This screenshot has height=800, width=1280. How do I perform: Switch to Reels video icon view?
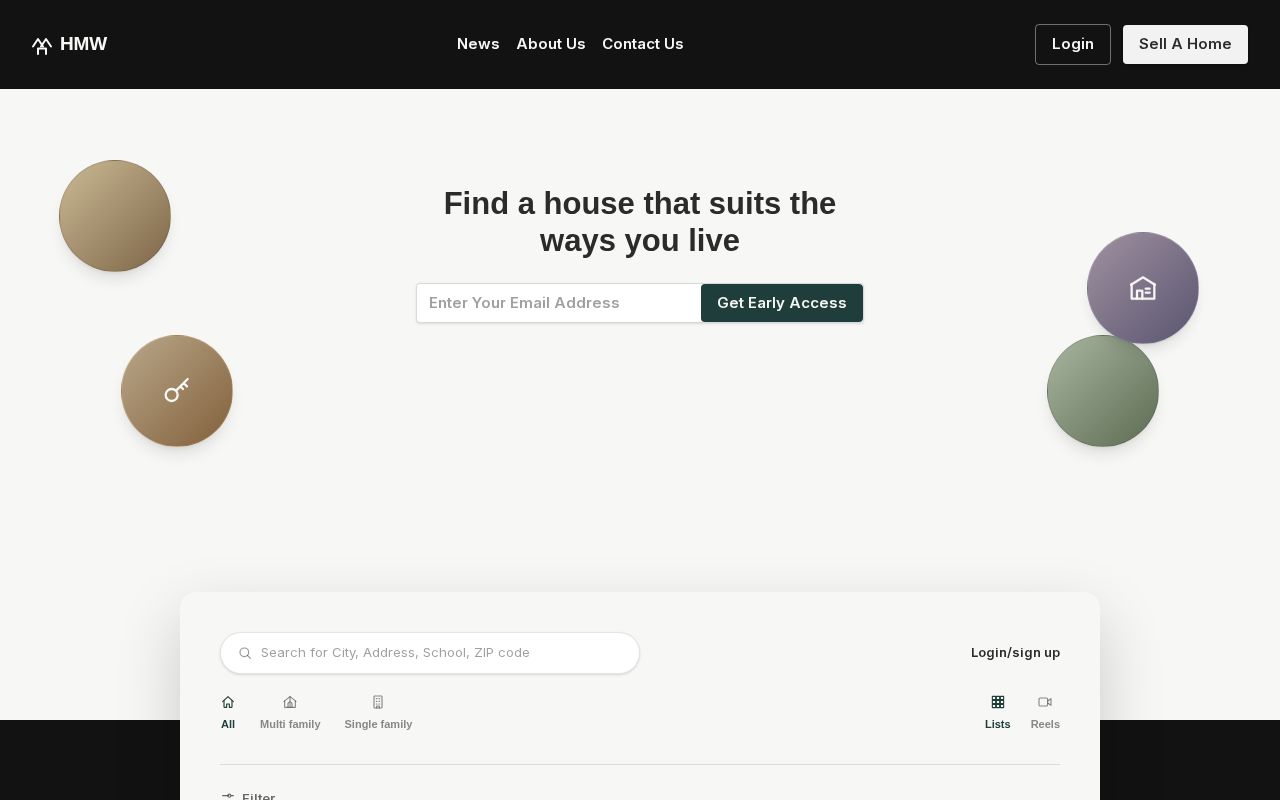click(x=1045, y=702)
